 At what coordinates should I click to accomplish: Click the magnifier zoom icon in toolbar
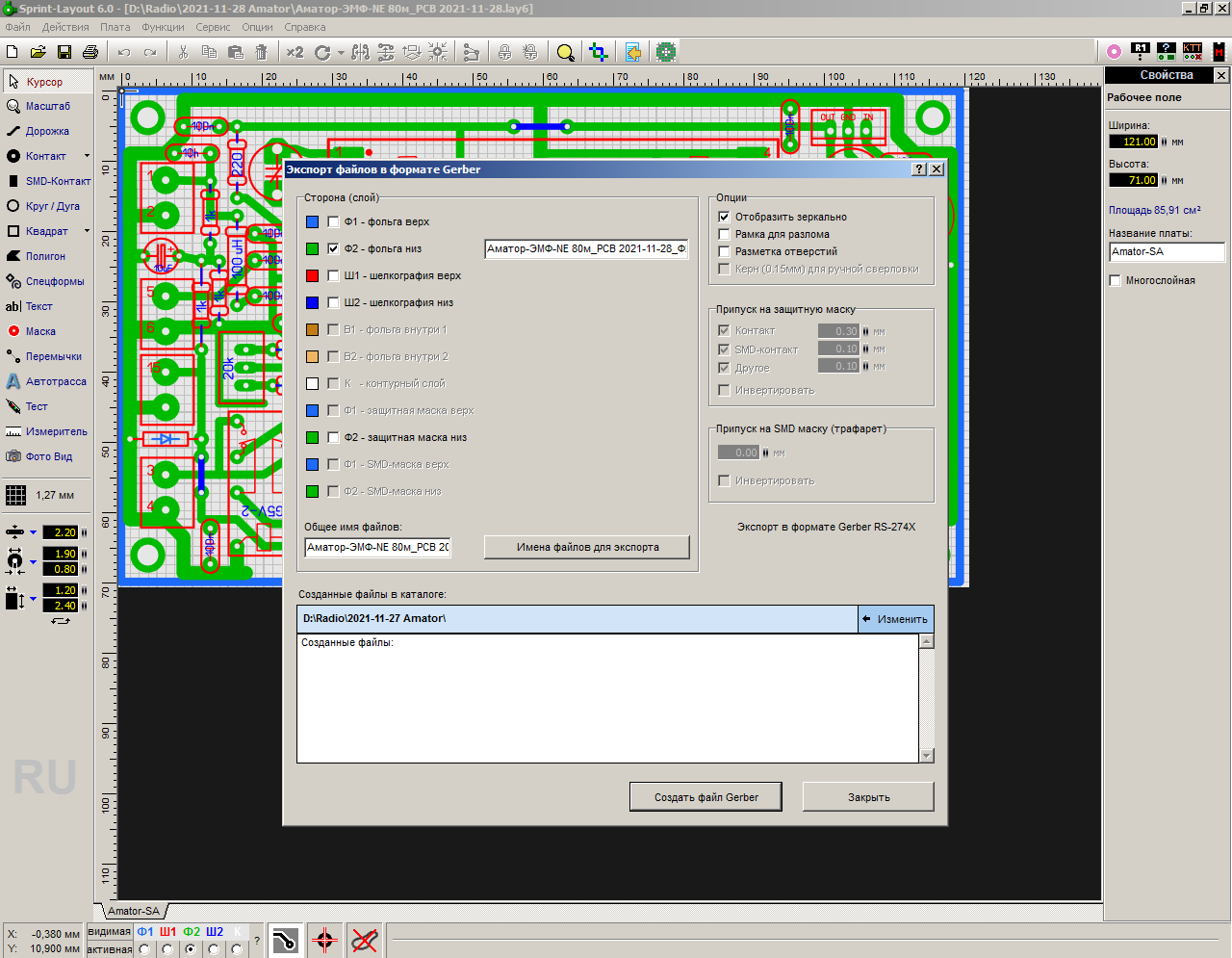click(566, 52)
